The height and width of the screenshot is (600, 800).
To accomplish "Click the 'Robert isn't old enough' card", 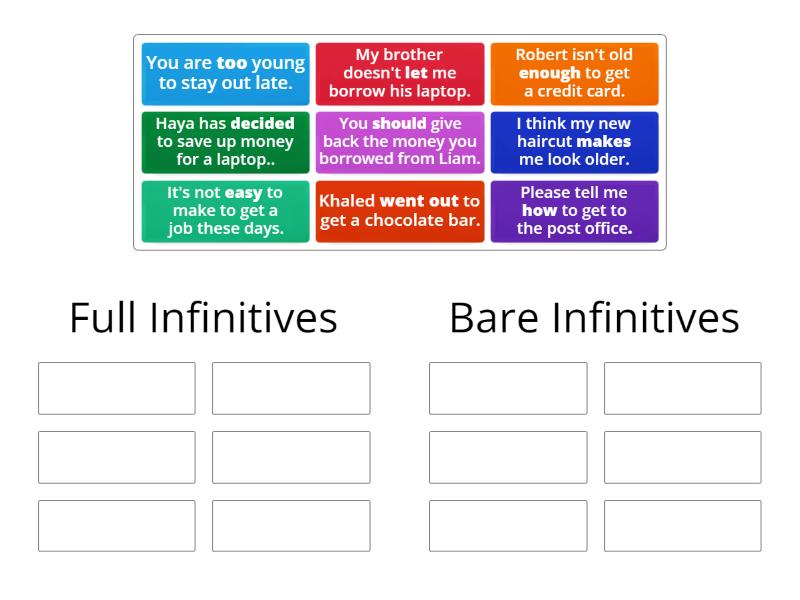I will (x=575, y=73).
